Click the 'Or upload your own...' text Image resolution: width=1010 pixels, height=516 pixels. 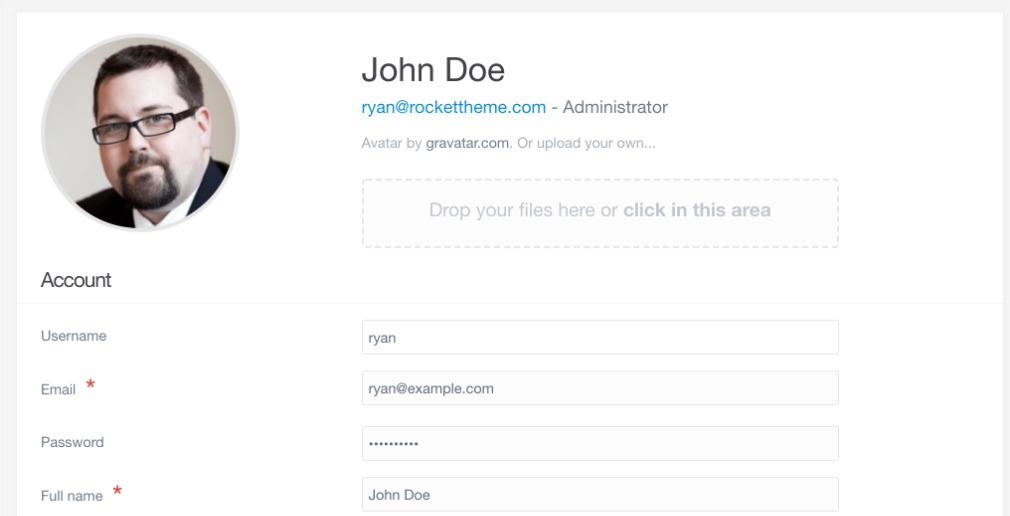[586, 143]
